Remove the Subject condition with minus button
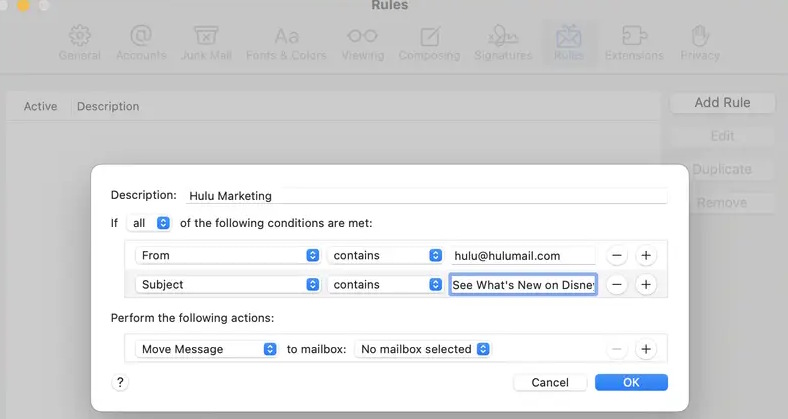788x419 pixels. 617,284
